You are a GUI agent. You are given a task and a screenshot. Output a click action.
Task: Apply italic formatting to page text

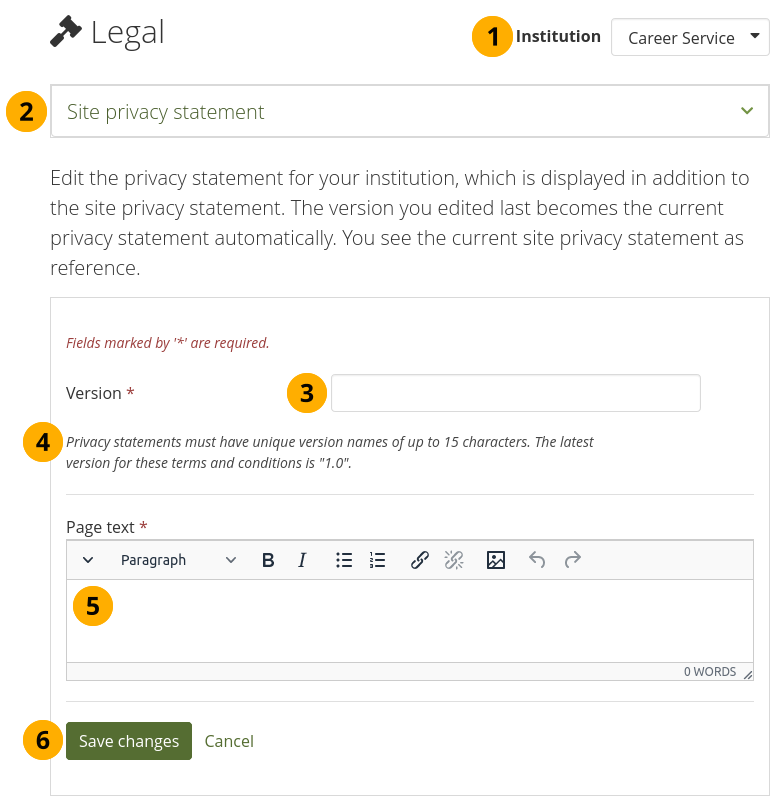(302, 560)
